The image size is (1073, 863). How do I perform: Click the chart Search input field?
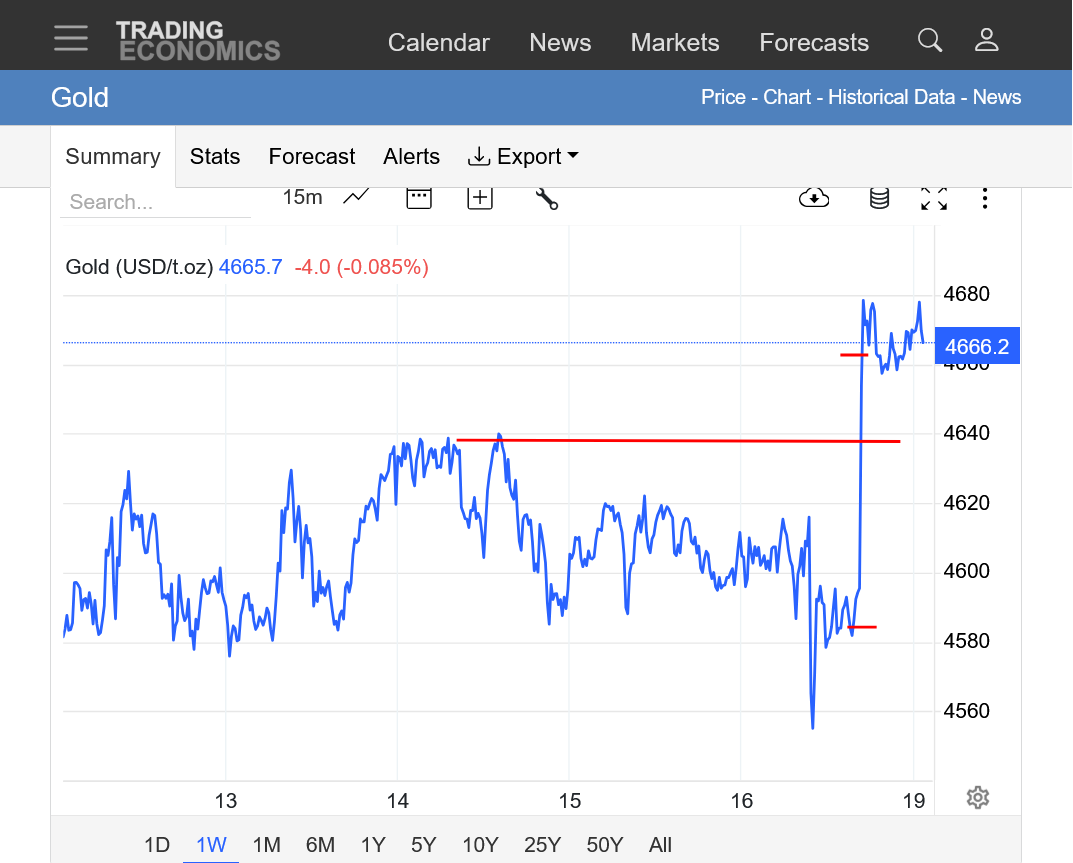point(155,202)
